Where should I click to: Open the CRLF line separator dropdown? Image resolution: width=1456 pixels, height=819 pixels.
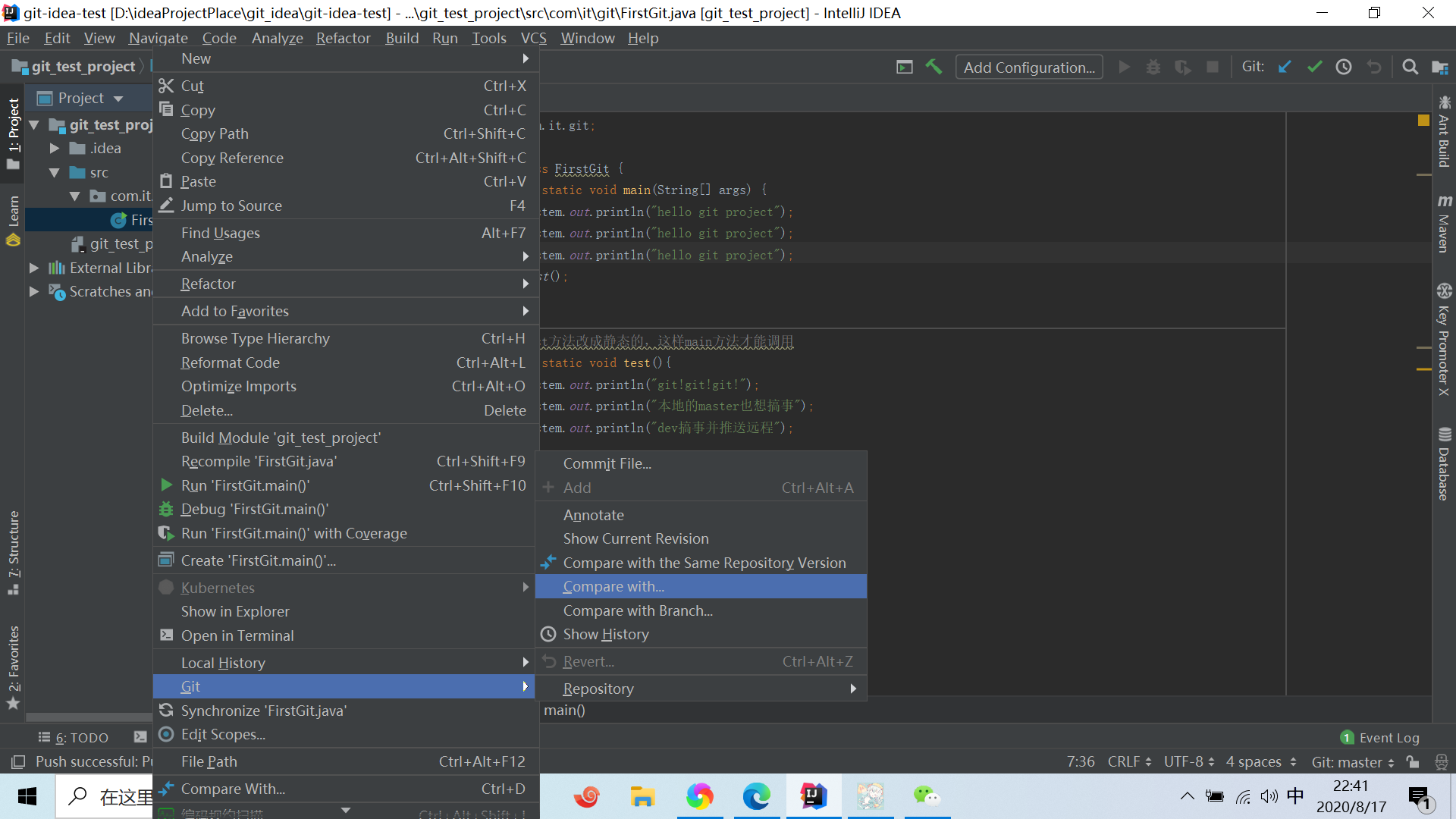point(1129,761)
